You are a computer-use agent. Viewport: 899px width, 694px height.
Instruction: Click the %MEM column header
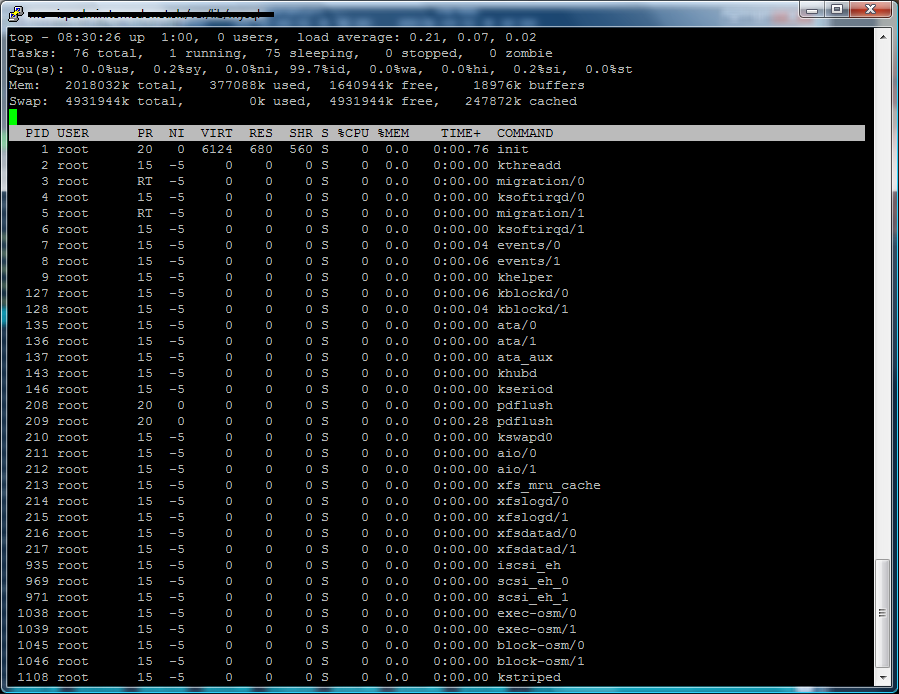tap(393, 133)
